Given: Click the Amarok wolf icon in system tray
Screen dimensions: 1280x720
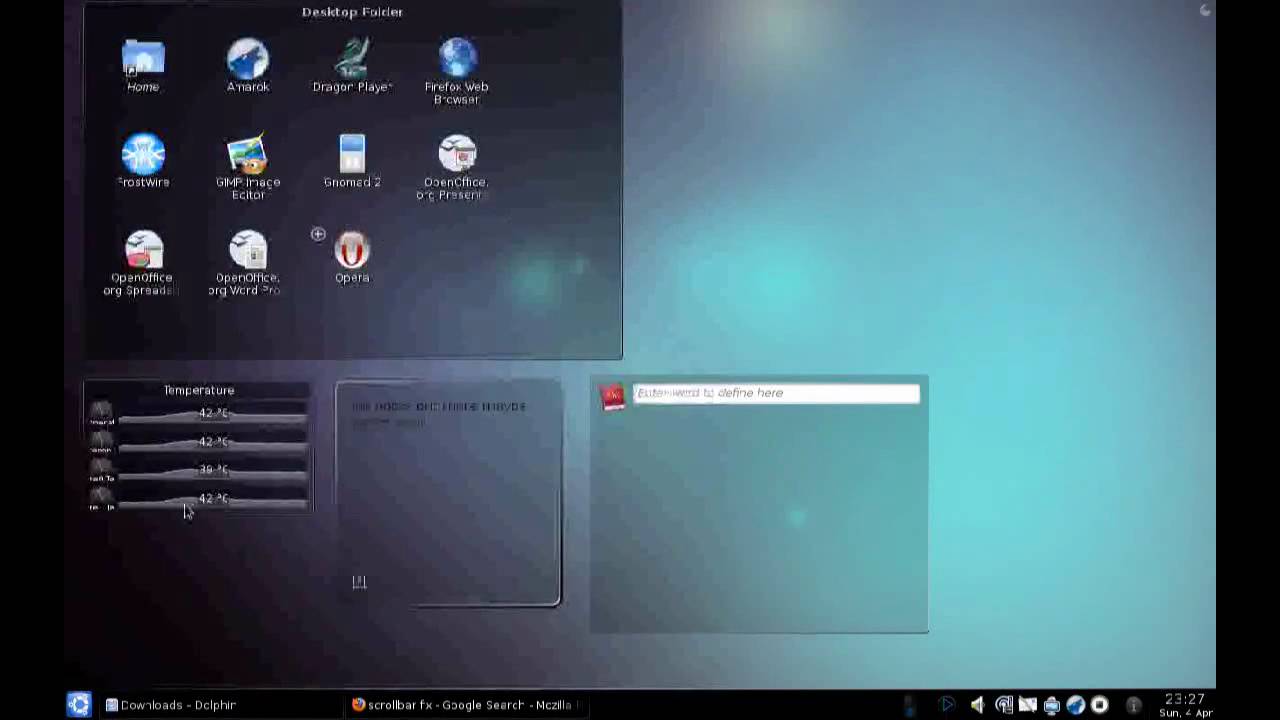Looking at the screenshot, I should 1076,705.
